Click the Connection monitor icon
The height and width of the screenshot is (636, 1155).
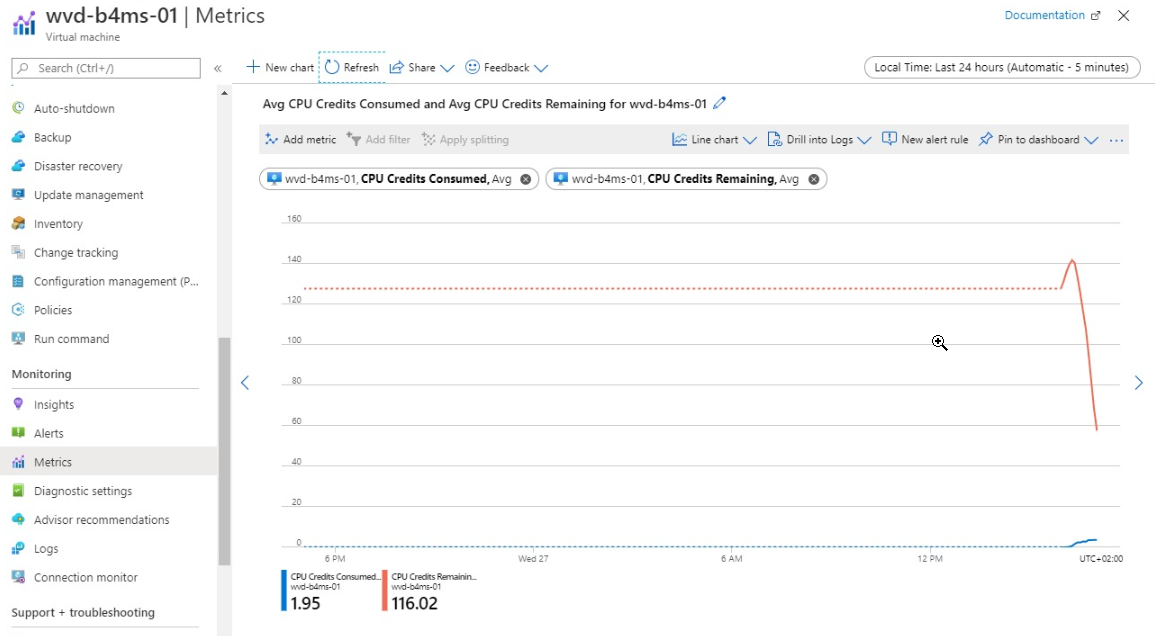[x=18, y=576]
